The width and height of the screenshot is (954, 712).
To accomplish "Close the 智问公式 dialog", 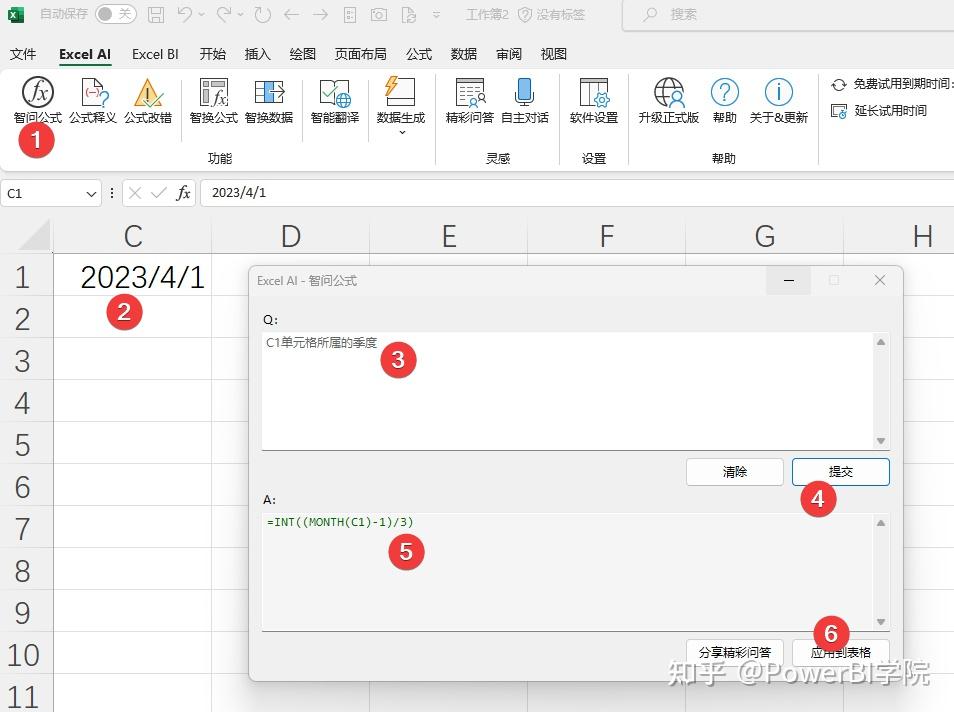I will [x=880, y=280].
